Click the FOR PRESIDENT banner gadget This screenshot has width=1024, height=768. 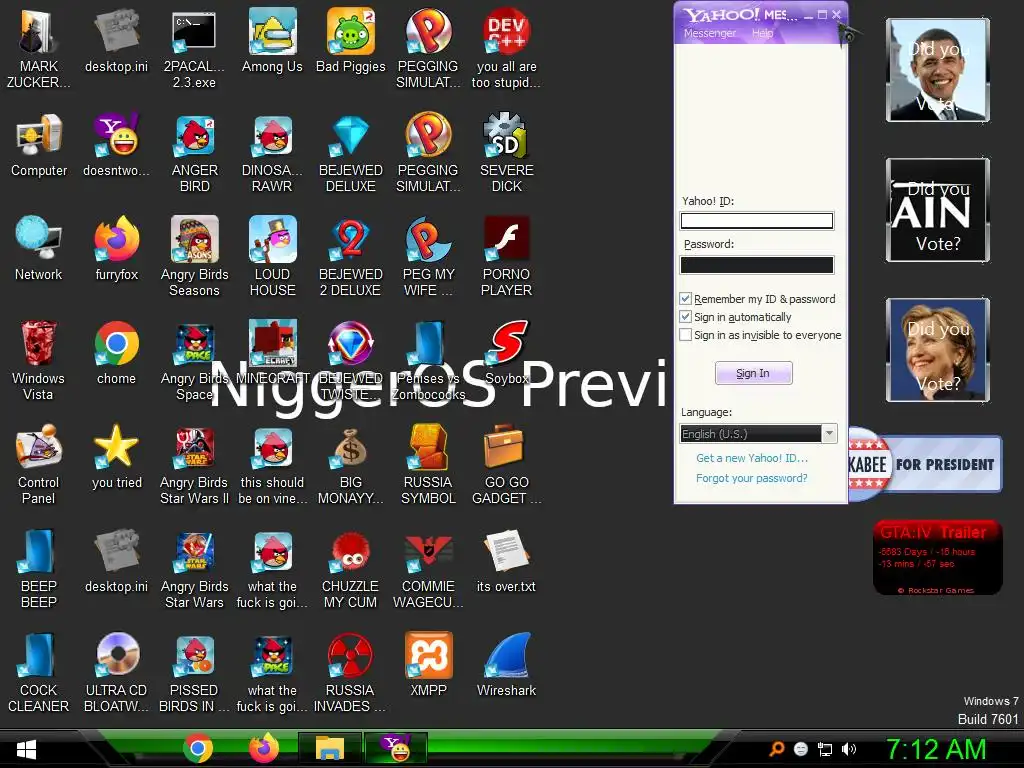tap(925, 464)
